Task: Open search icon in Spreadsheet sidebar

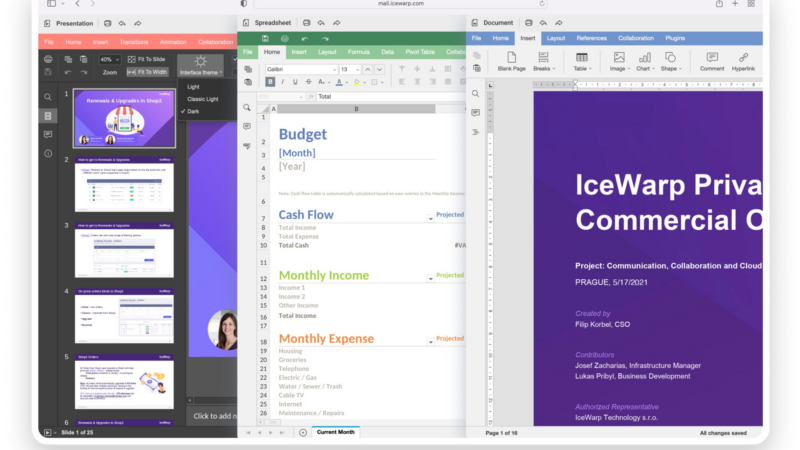Action: tap(247, 108)
